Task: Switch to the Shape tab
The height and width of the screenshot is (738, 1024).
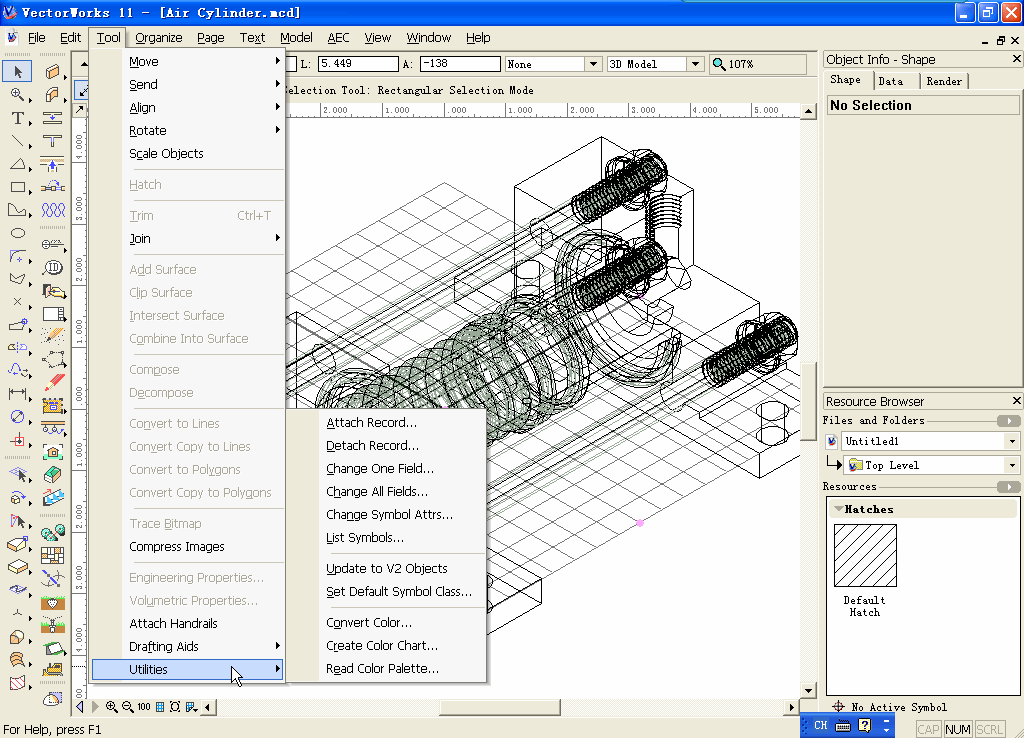Action: pyautogui.click(x=845, y=80)
